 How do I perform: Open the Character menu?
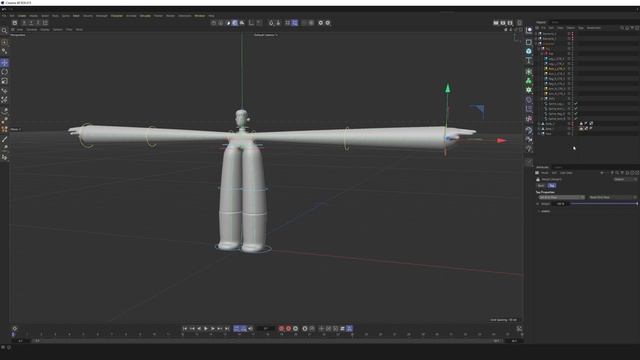pyautogui.click(x=117, y=16)
